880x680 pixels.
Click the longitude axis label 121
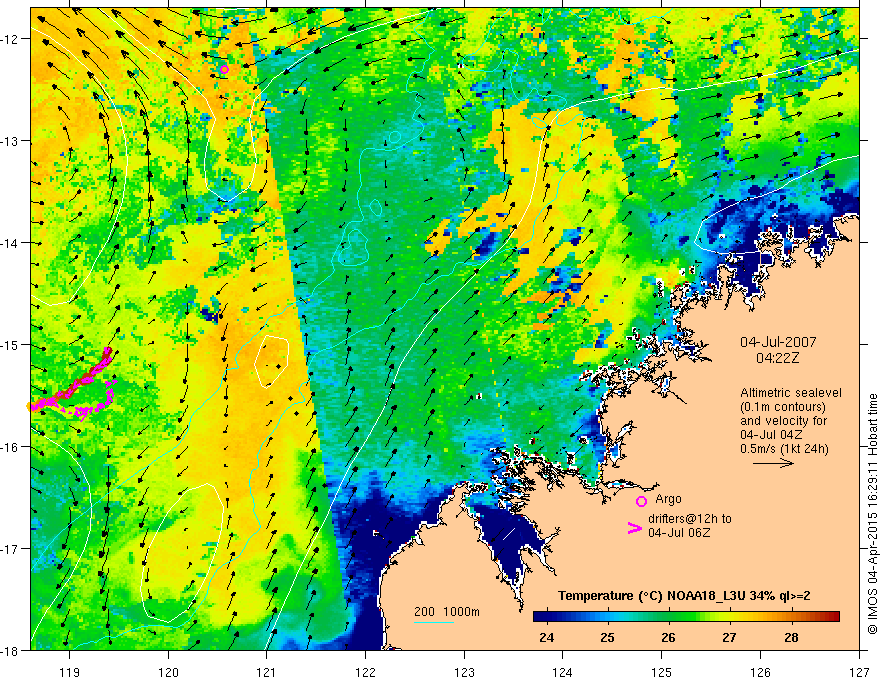(x=267, y=672)
